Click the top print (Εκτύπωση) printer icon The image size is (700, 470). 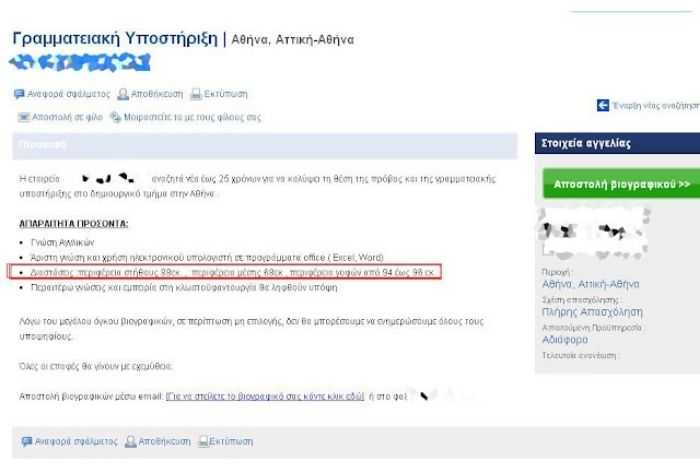pos(196,94)
